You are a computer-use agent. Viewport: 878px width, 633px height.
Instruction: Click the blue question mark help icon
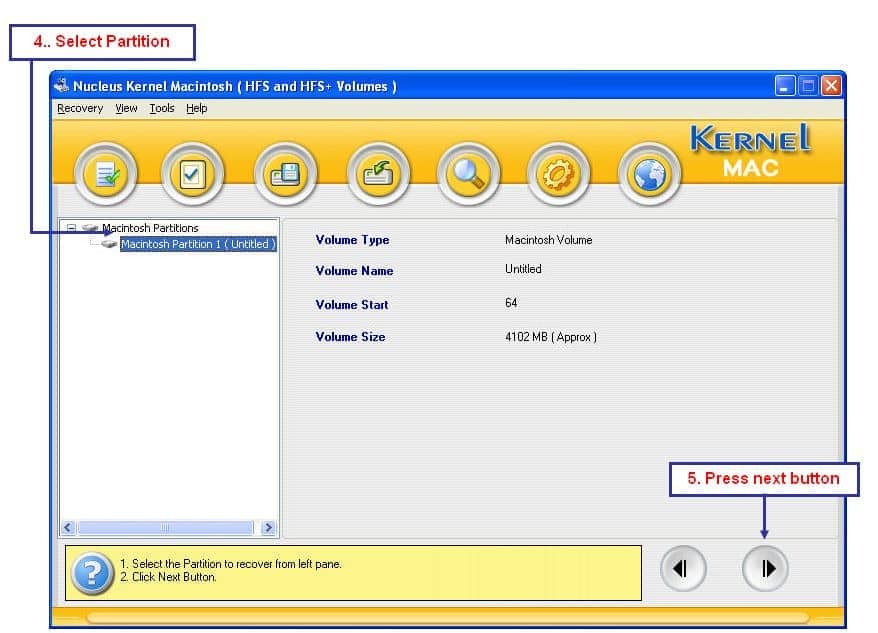point(92,574)
